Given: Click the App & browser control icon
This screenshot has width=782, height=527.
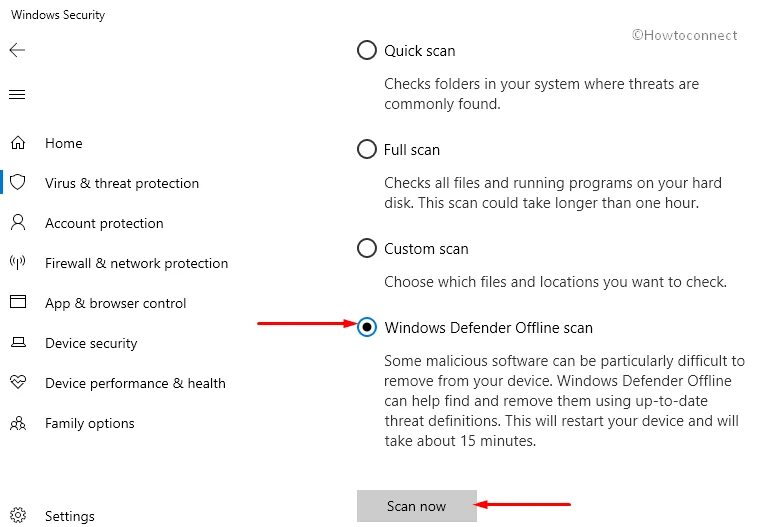Looking at the screenshot, I should click(18, 302).
